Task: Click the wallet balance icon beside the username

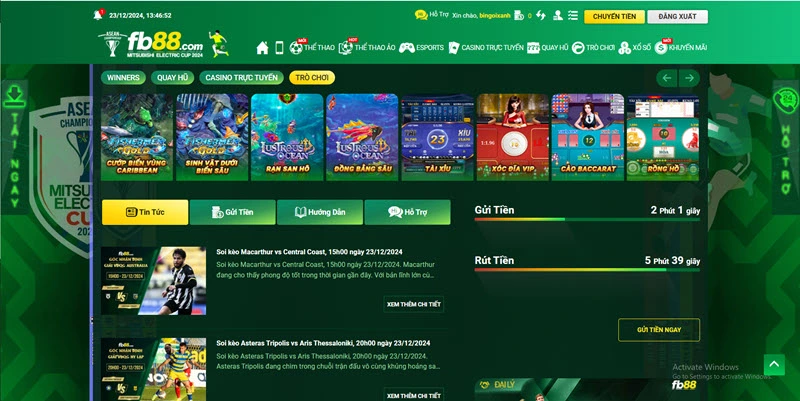Action: tap(519, 15)
